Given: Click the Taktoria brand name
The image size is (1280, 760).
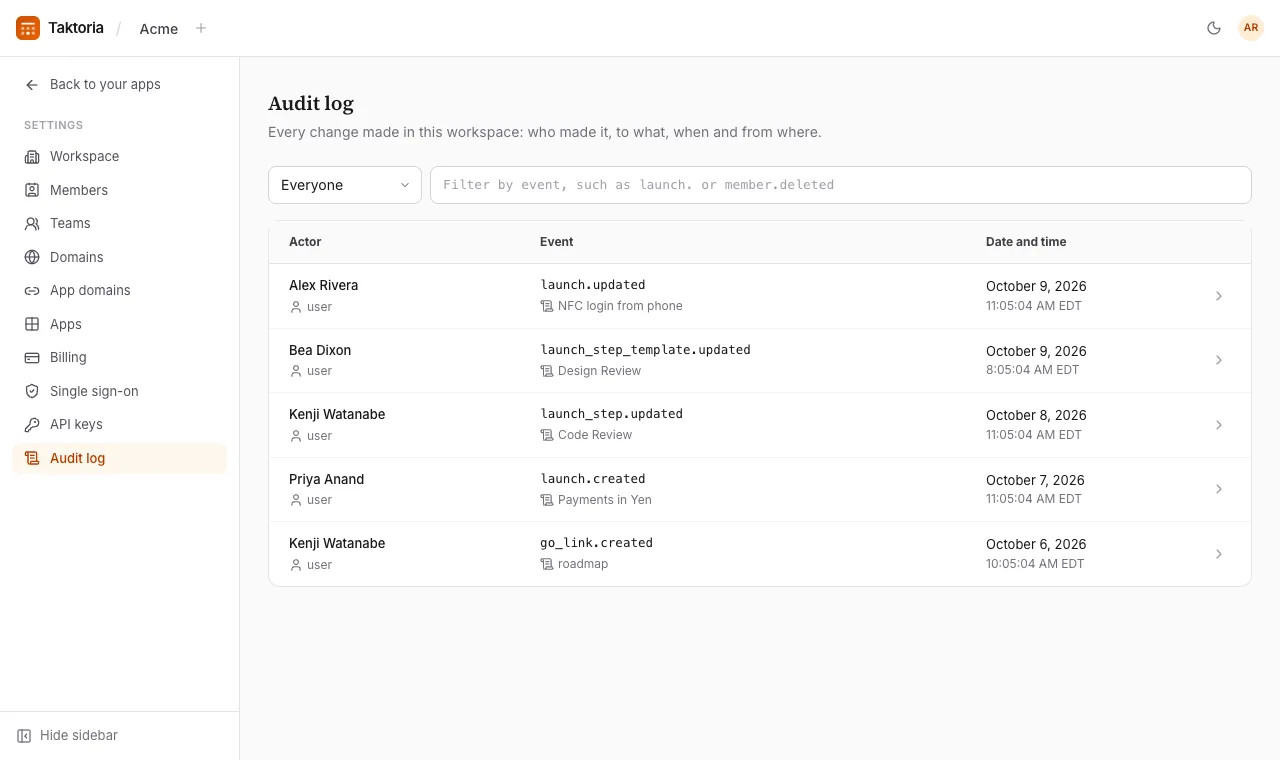Looking at the screenshot, I should 76,28.
